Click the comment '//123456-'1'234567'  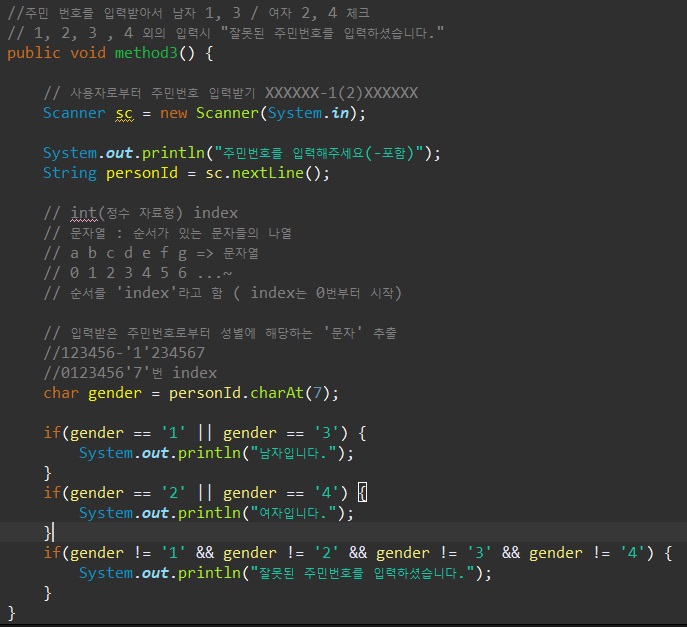point(124,353)
